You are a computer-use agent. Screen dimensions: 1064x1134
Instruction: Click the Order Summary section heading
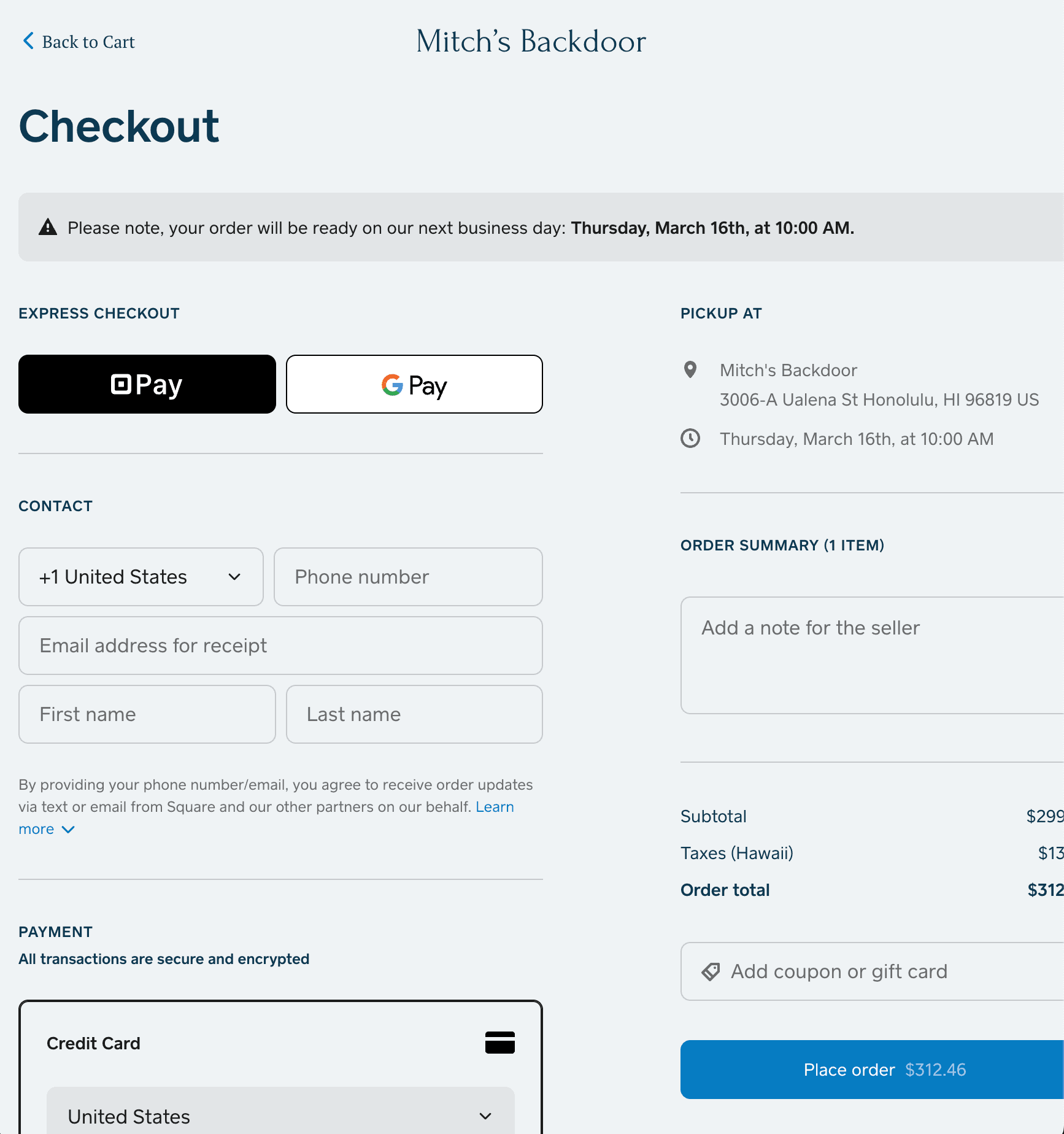(x=782, y=545)
